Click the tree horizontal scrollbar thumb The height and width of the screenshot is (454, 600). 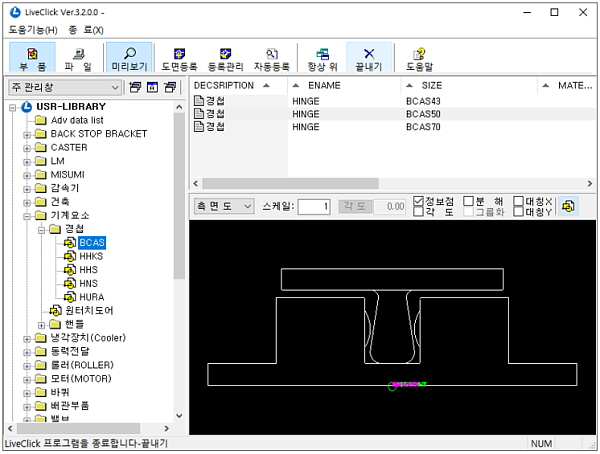78,428
